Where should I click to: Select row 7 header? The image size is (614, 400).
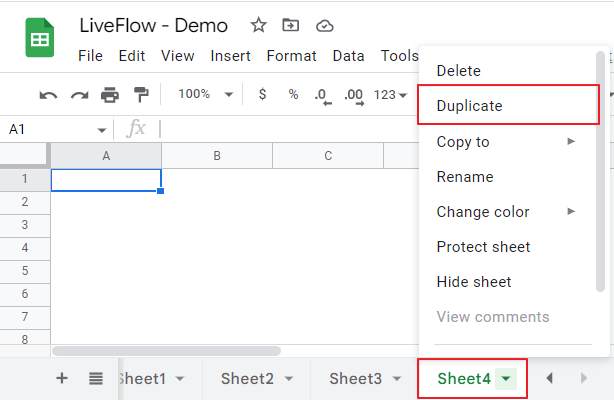(x=25, y=317)
